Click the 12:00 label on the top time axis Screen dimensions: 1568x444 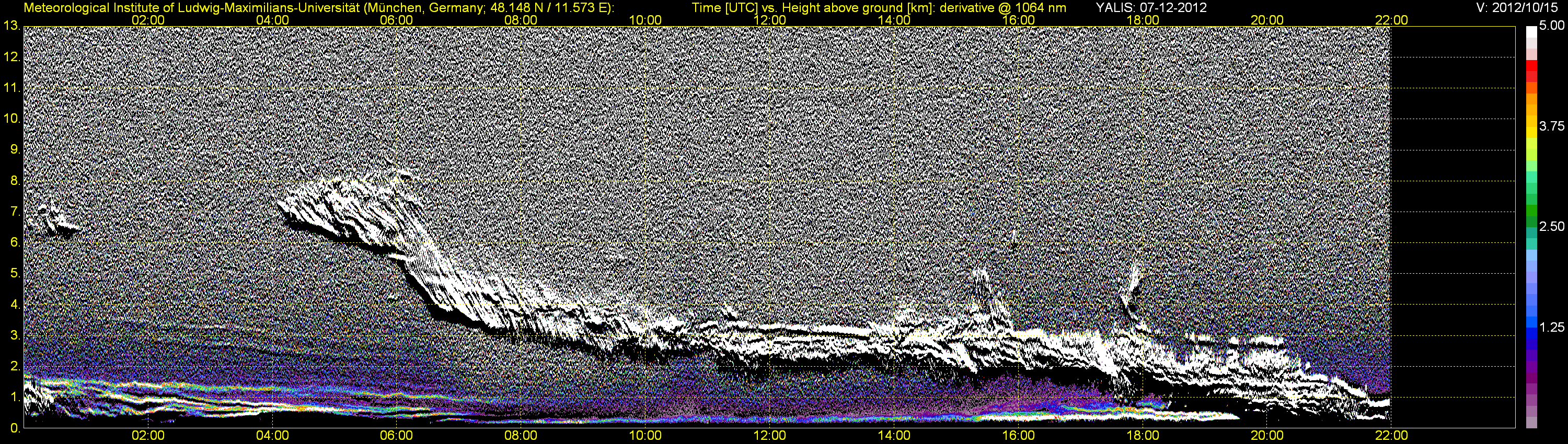769,20
